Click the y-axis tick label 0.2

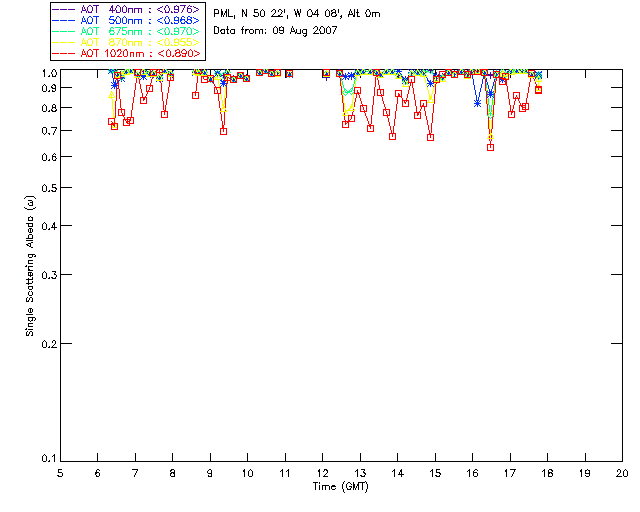(49, 344)
